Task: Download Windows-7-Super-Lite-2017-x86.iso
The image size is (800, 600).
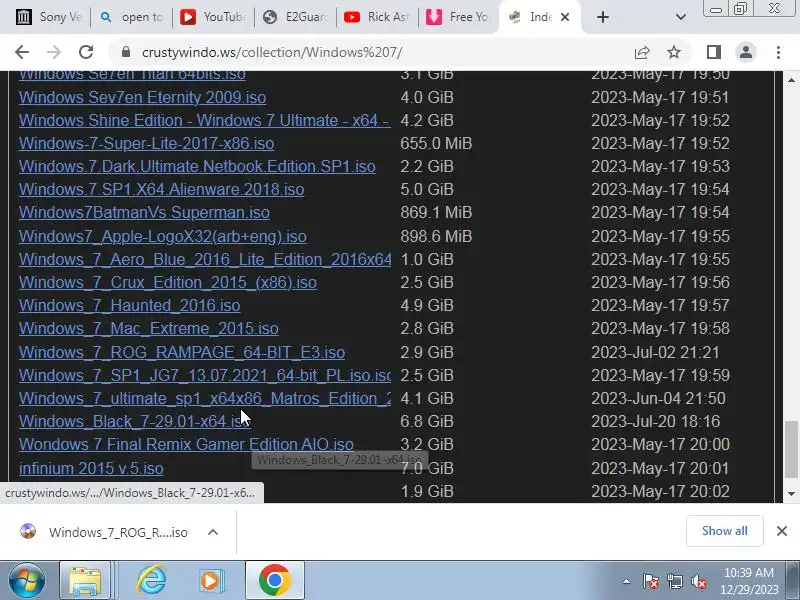Action: 146,143
